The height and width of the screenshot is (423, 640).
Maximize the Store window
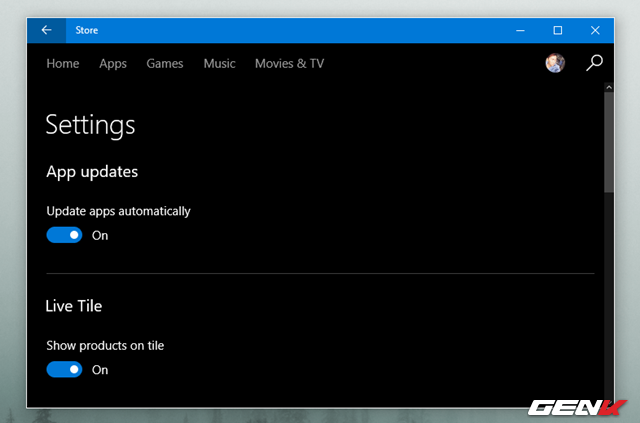tap(558, 30)
